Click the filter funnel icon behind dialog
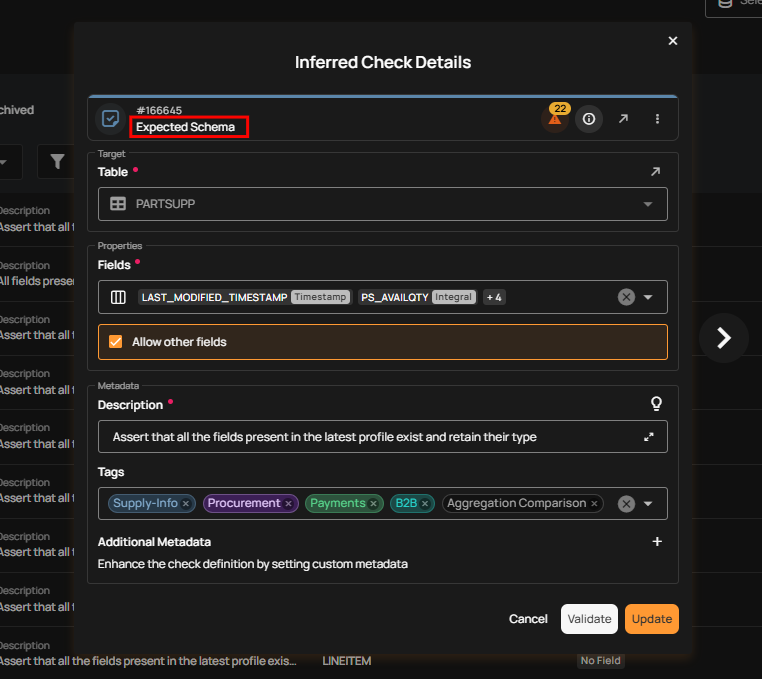Image resolution: width=762 pixels, height=679 pixels. [58, 161]
